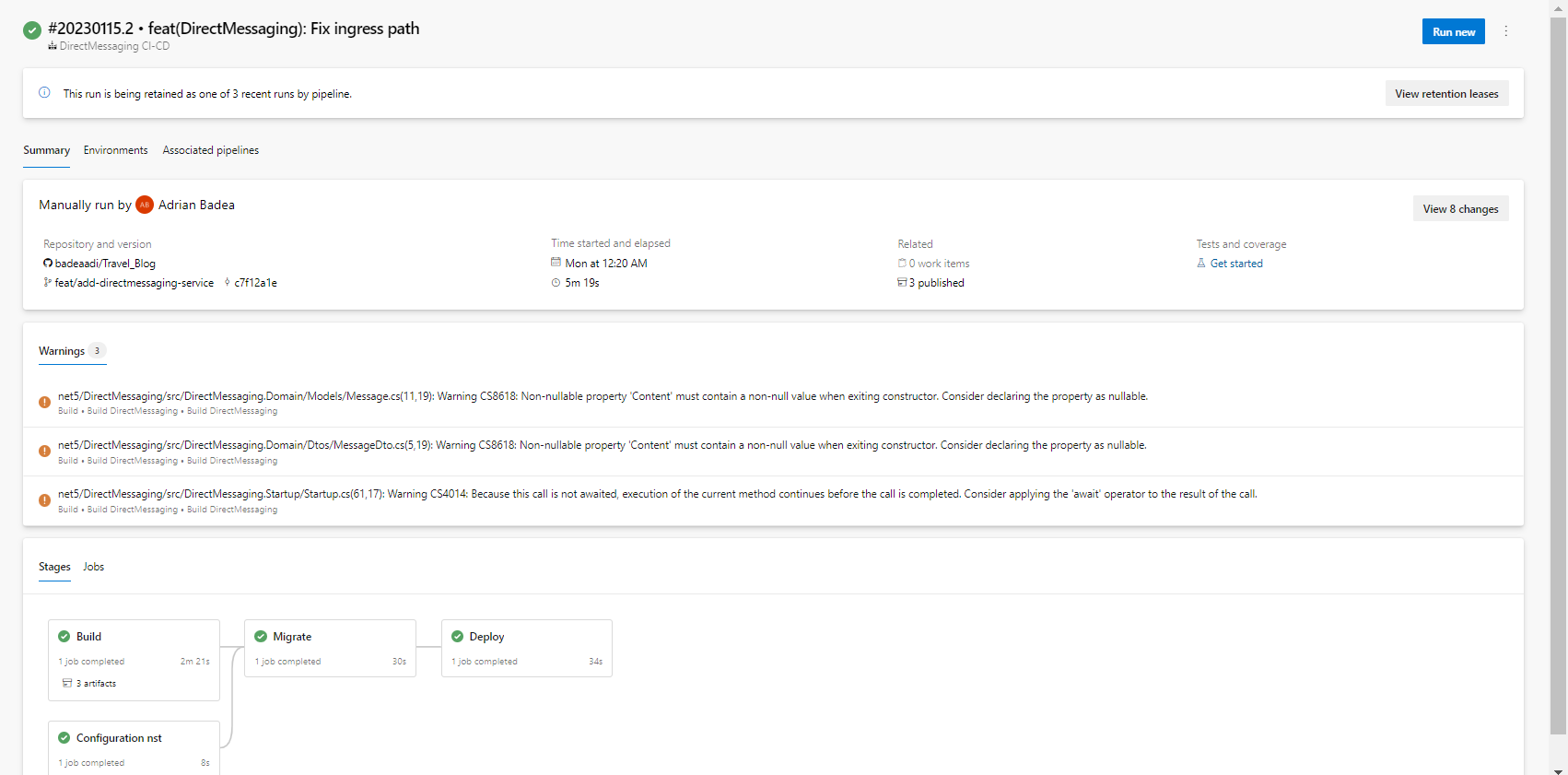
Task: Open the feat/add-directmessaging-service branch link
Action: click(x=135, y=283)
